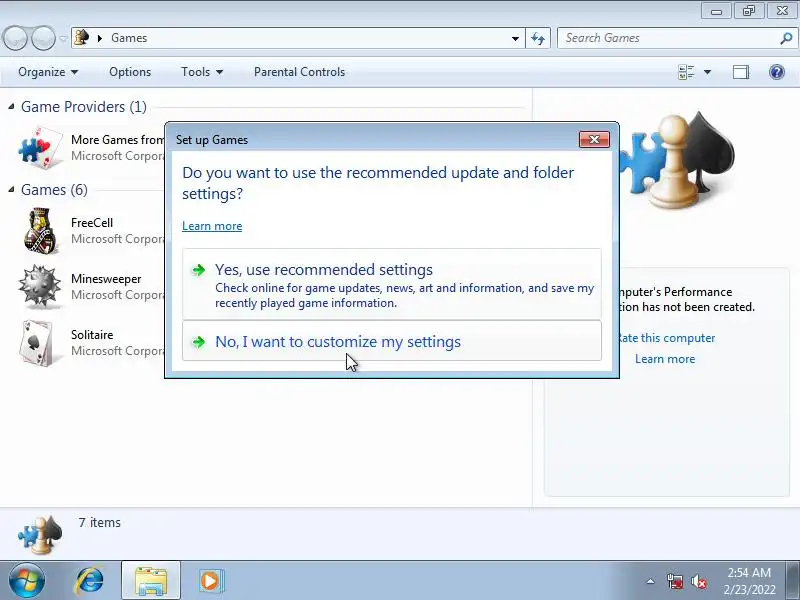Click the More Games puzzle icon
Screen dimensions: 800x600
pos(40,147)
